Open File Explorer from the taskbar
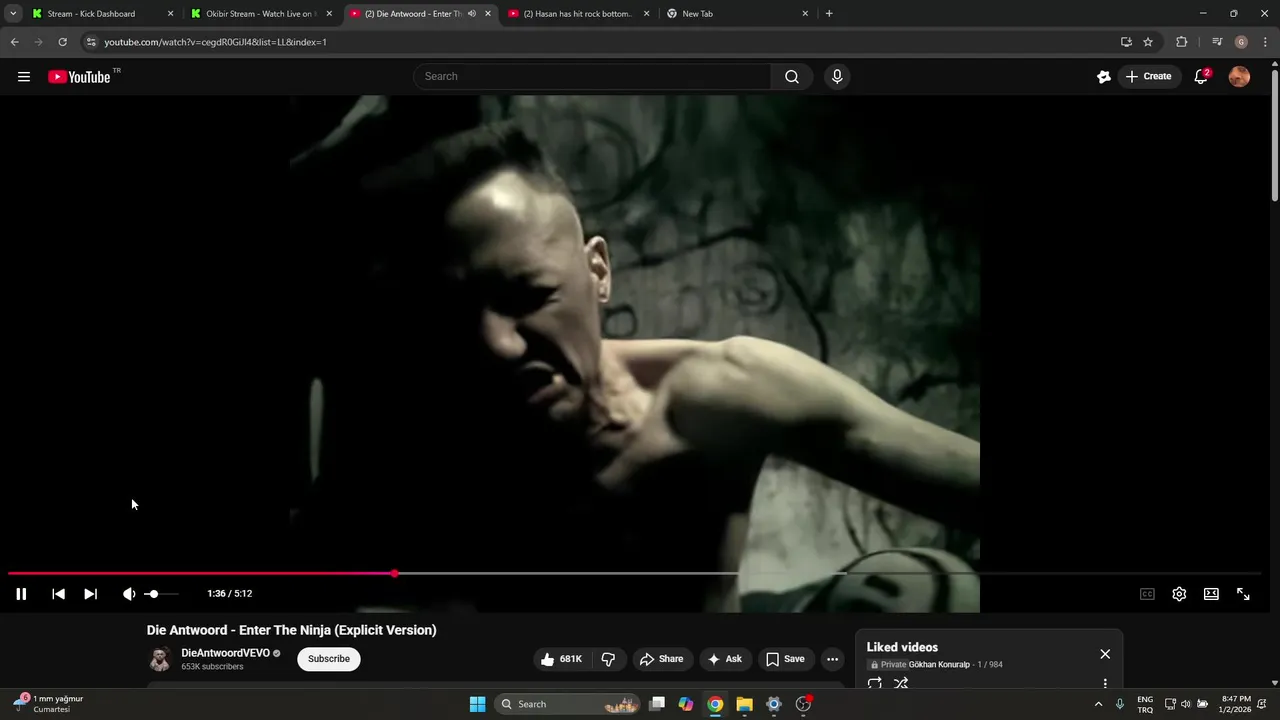This screenshot has width=1280, height=720. click(744, 704)
